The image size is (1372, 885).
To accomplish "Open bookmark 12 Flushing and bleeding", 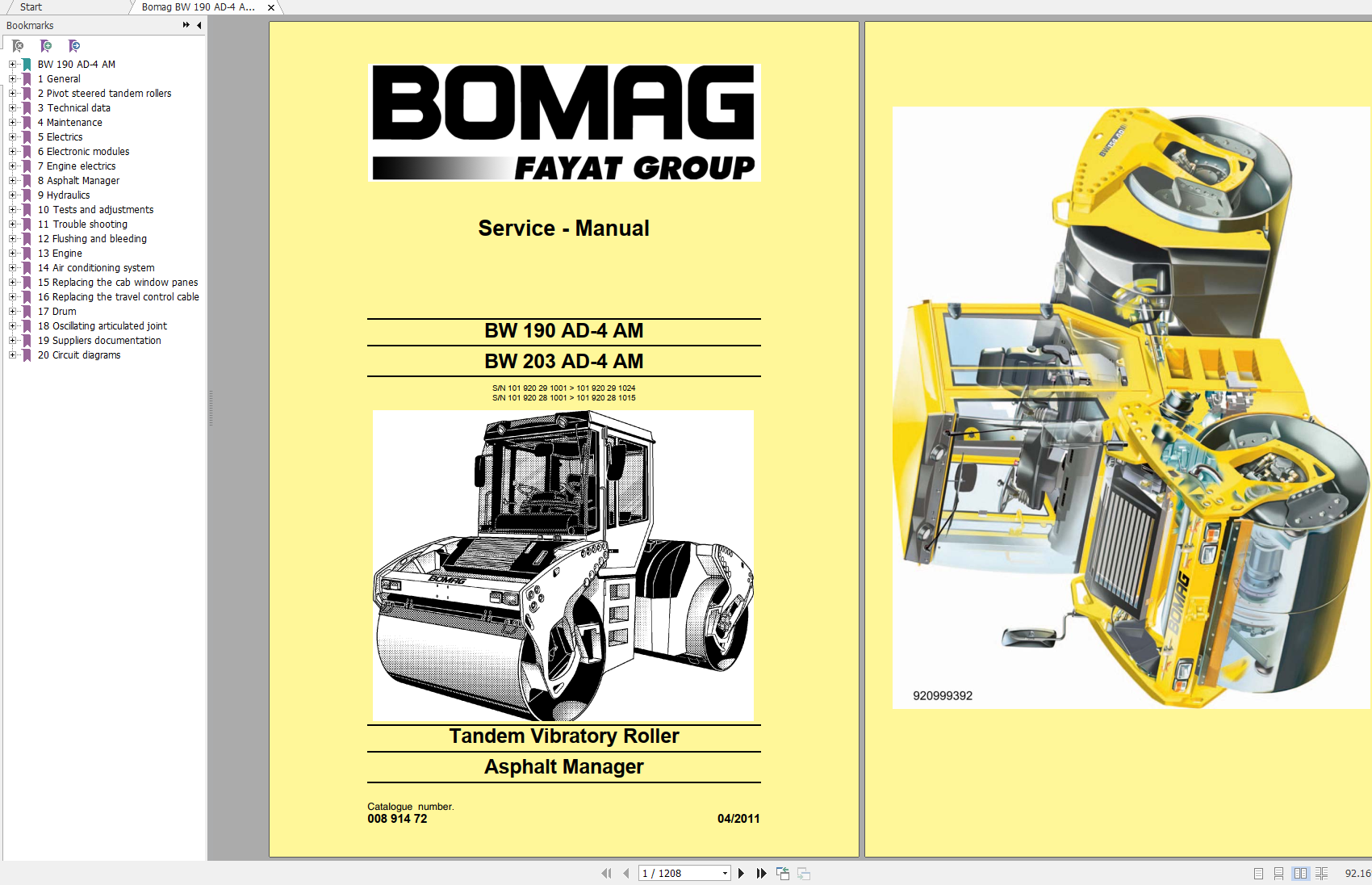I will click(x=92, y=239).
